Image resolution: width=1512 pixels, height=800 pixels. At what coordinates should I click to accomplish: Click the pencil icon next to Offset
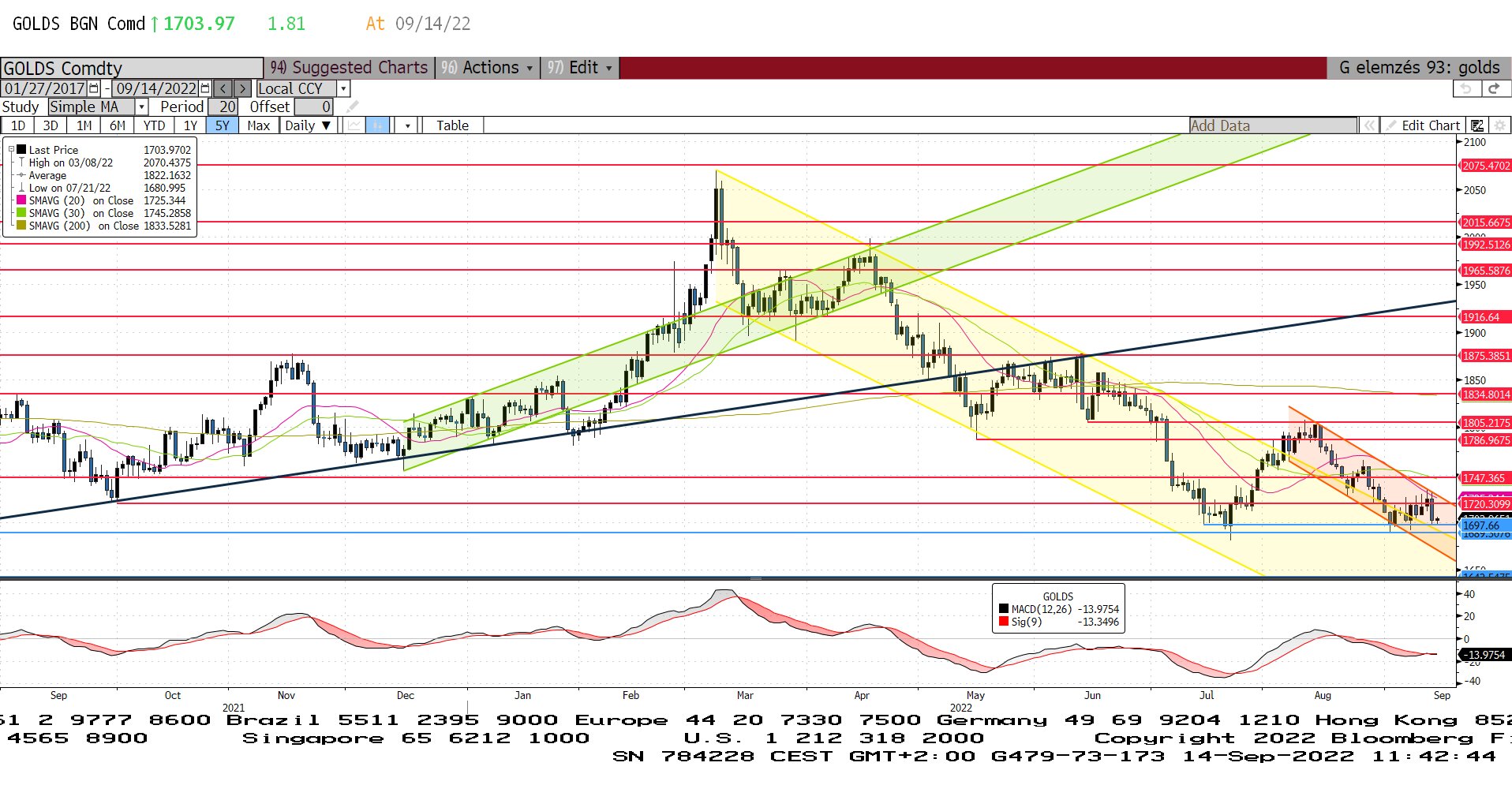[353, 107]
